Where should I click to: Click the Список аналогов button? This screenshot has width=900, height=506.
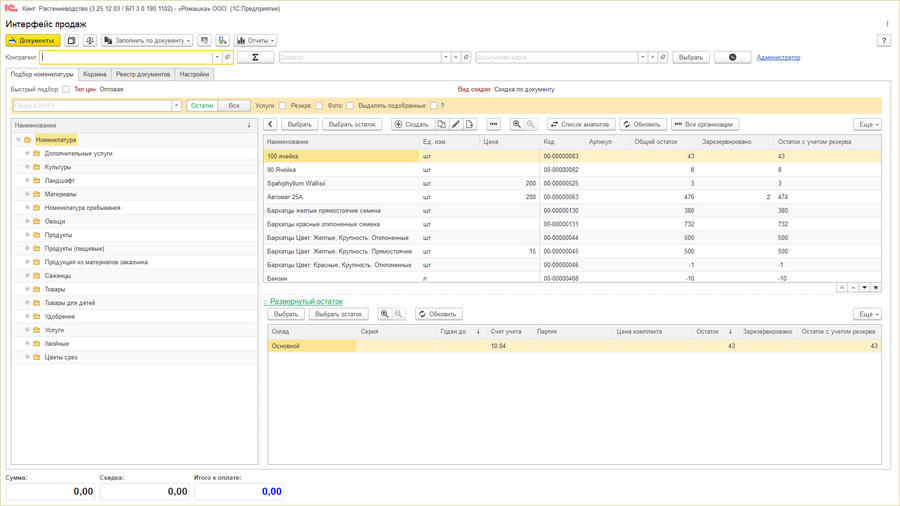581,125
